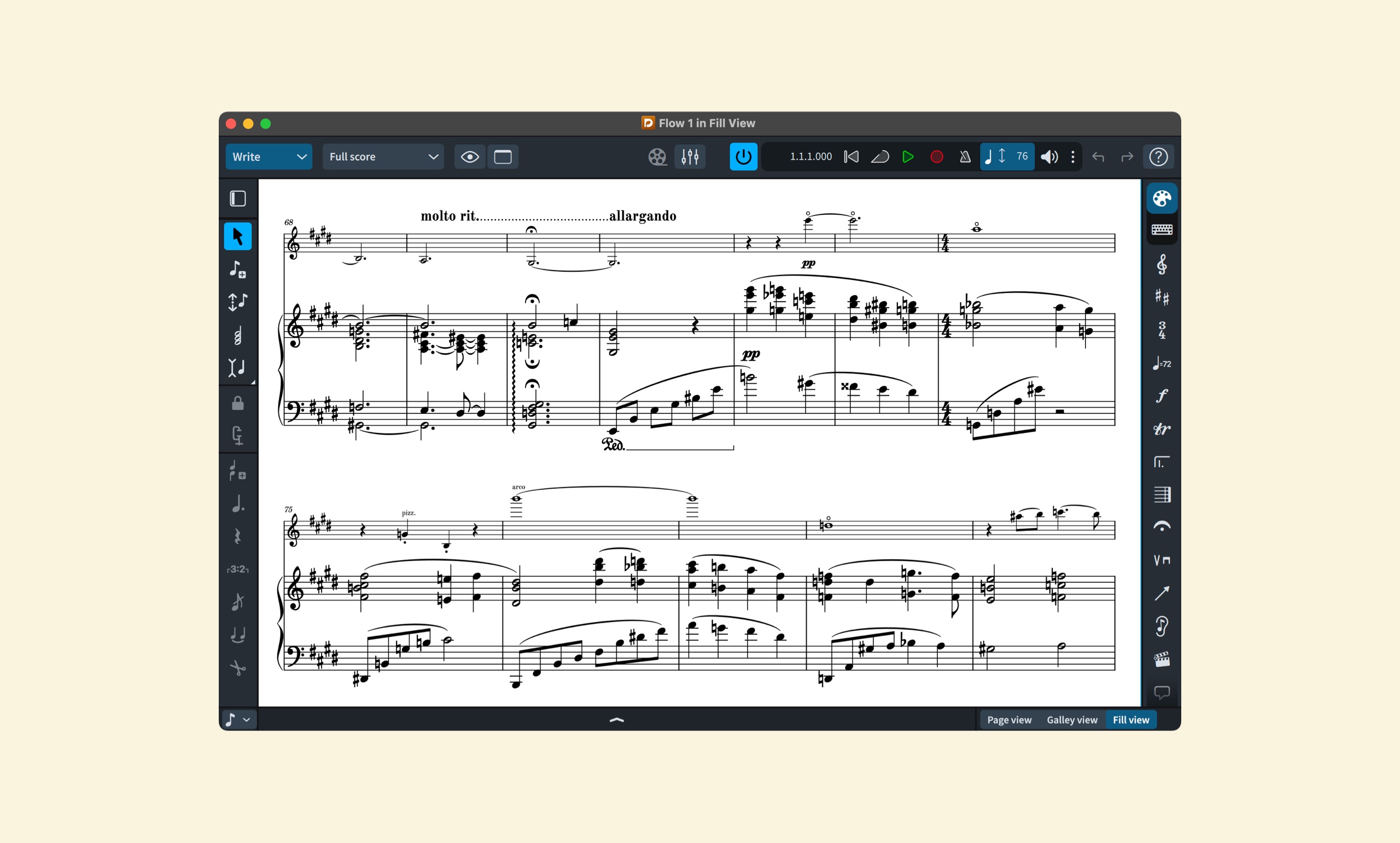Open the 3:2 tuplets tool
This screenshot has width=1400, height=843.
click(237, 569)
